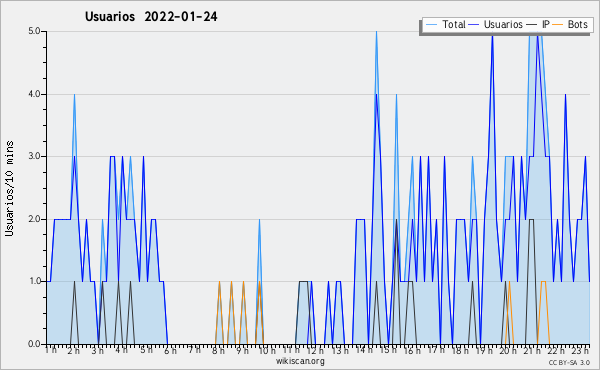Click the '10 h' x-axis label

267,351
